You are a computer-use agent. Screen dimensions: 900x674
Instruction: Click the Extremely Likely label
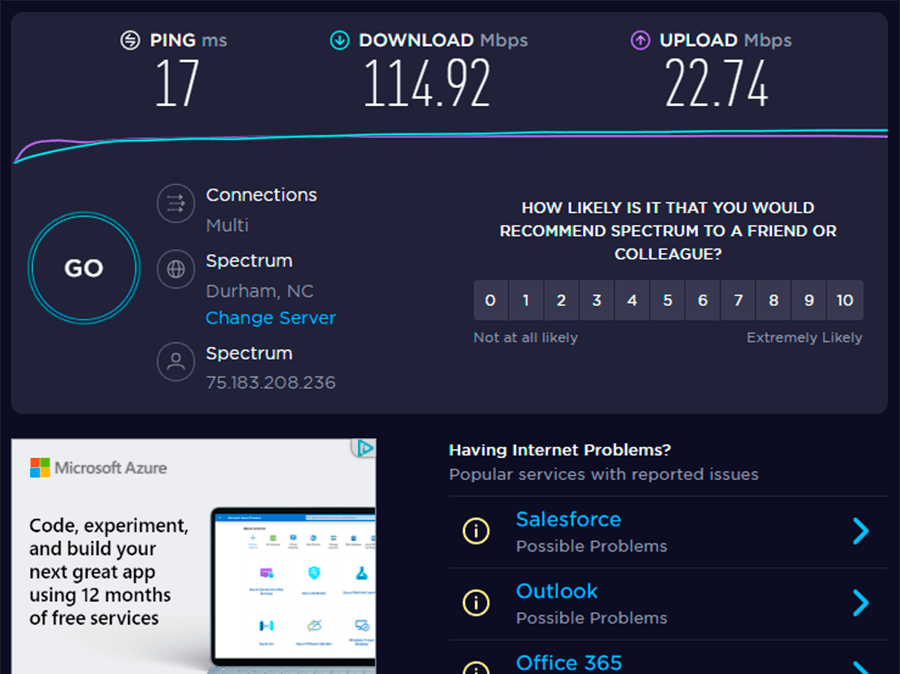[x=804, y=338]
